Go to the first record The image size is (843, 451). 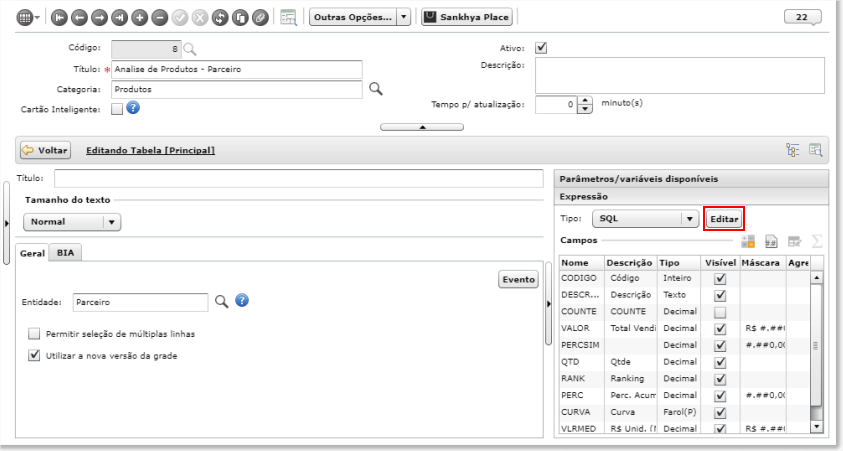point(59,18)
